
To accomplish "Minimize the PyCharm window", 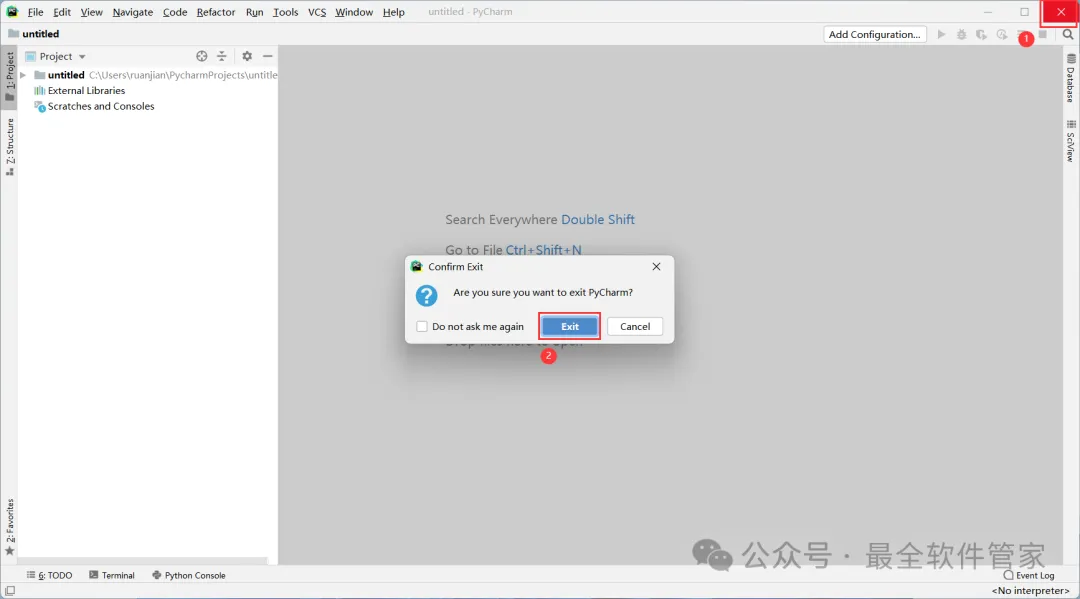I will point(988,12).
